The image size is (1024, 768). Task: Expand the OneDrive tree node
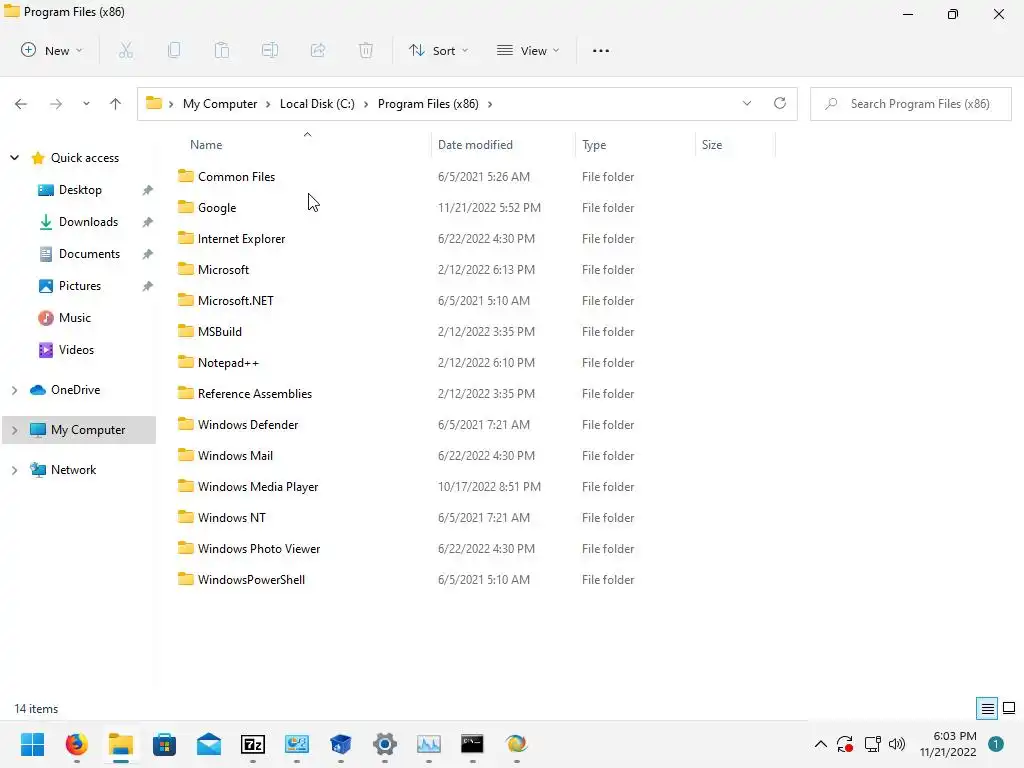14,390
